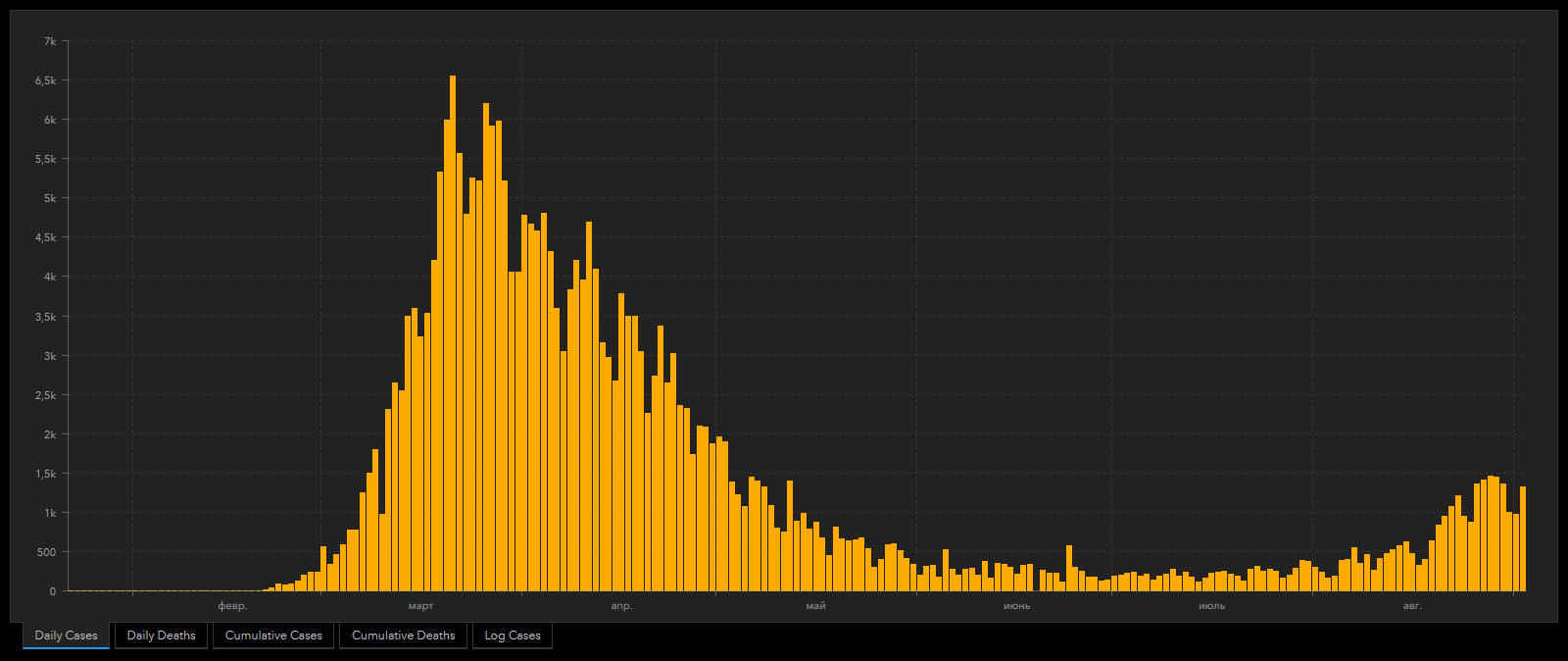Click the 'апр.' x-axis label

click(621, 606)
